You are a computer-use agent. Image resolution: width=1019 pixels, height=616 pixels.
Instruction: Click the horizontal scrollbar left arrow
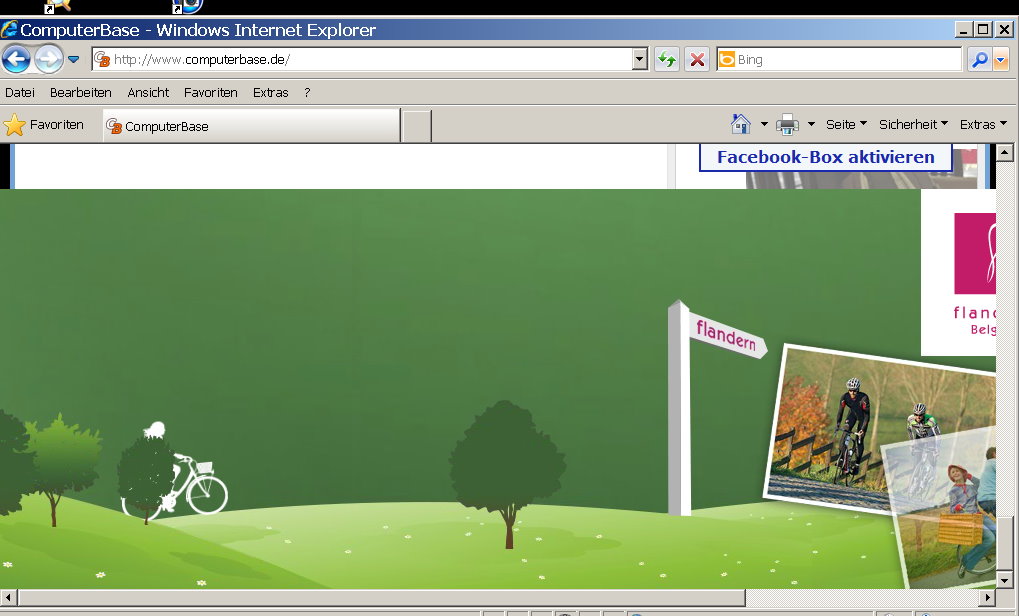pyautogui.click(x=8, y=597)
